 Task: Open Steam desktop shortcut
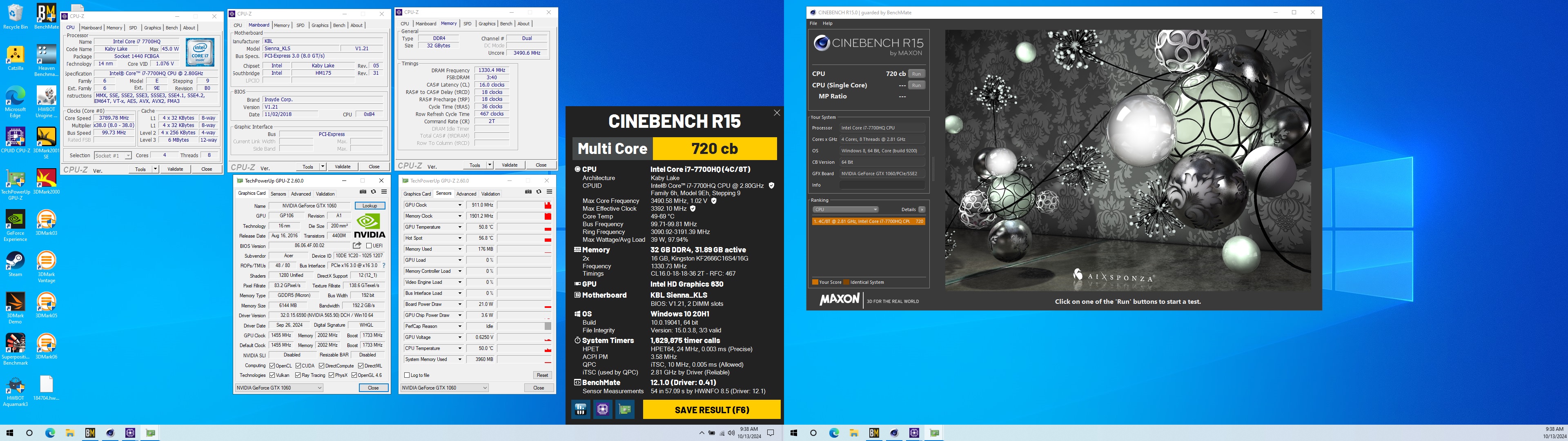[15, 264]
